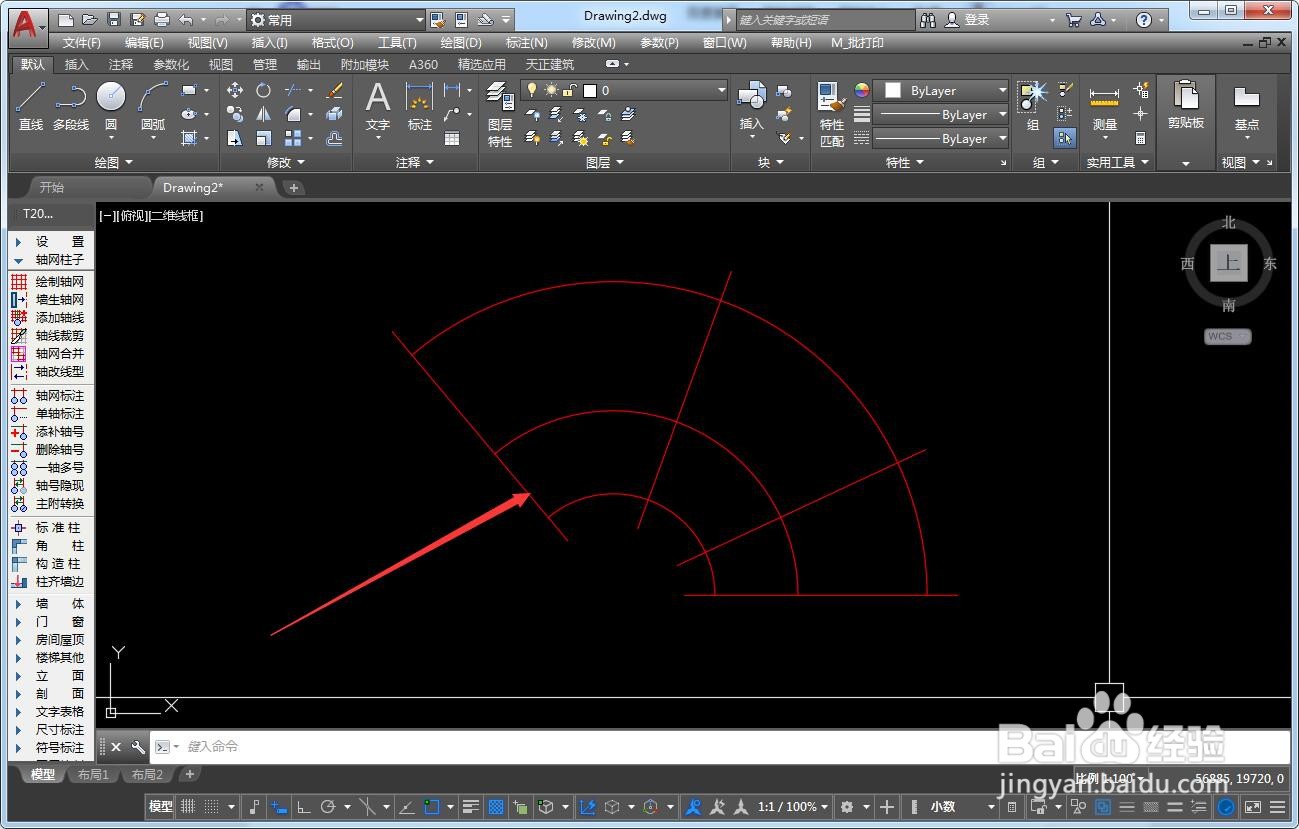The height and width of the screenshot is (829, 1299).
Task: Toggle grid display in status bar
Action: (187, 807)
